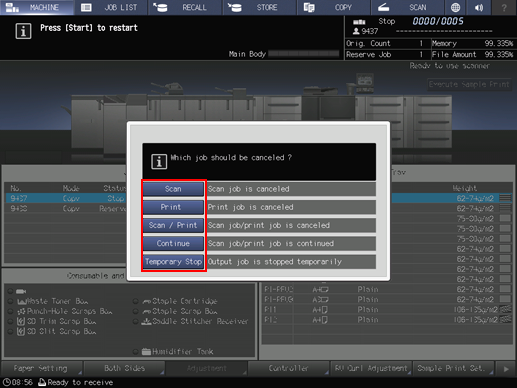Click the speaker volume icon
Image resolution: width=517 pixels, height=388 pixels.
click(479, 7)
